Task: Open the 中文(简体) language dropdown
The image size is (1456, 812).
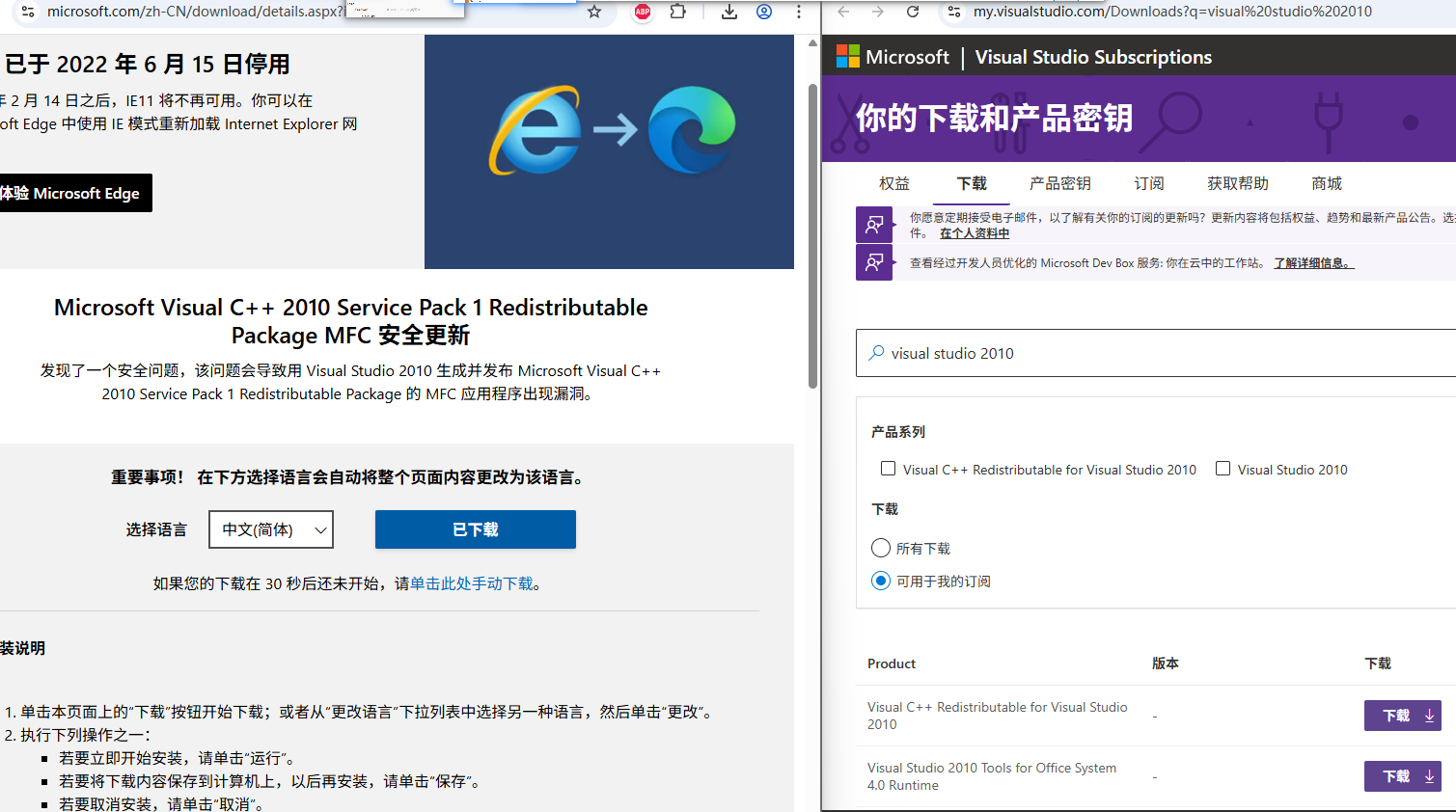Action: (271, 529)
